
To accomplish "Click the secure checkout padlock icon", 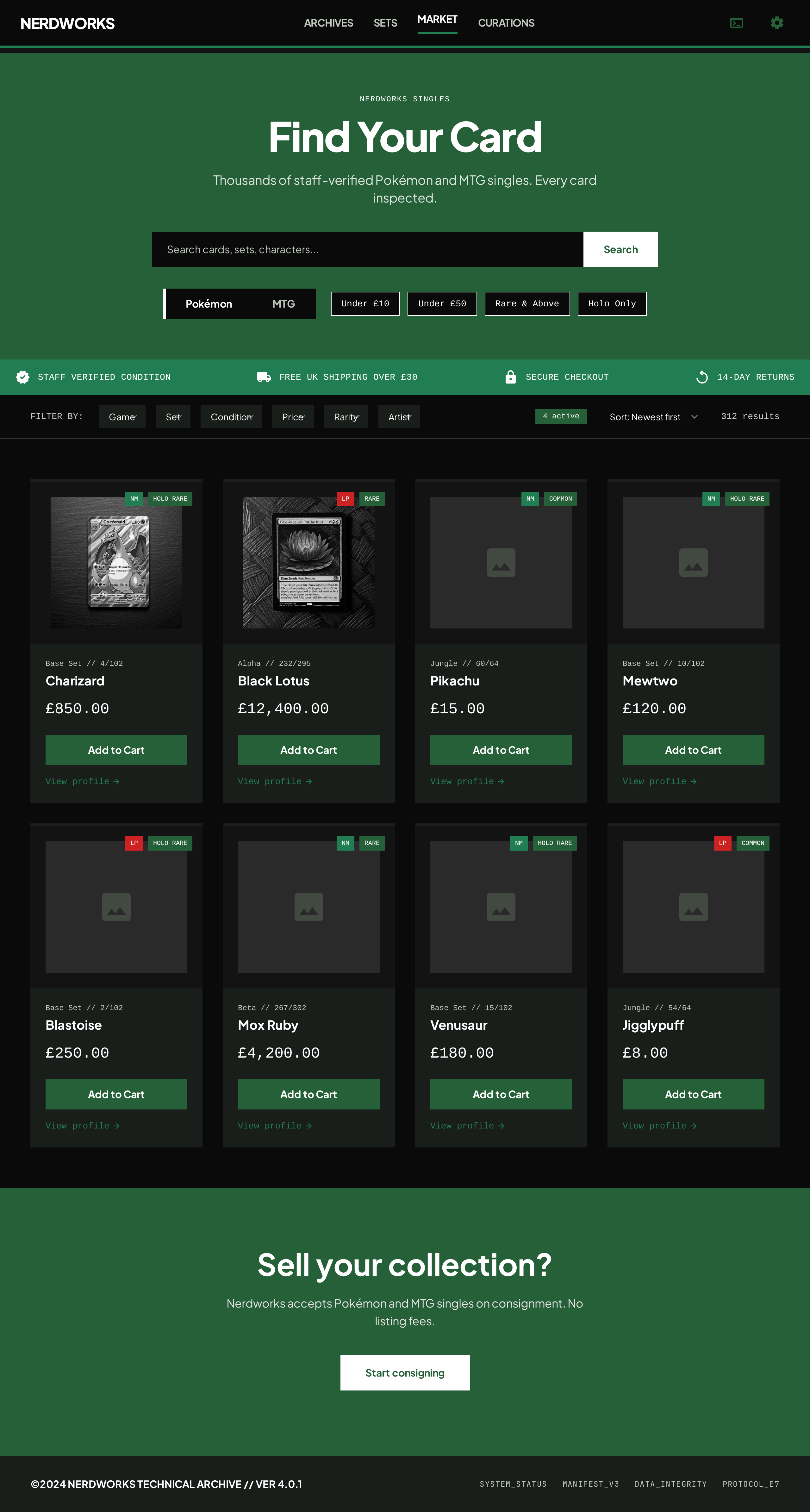I will coord(510,377).
